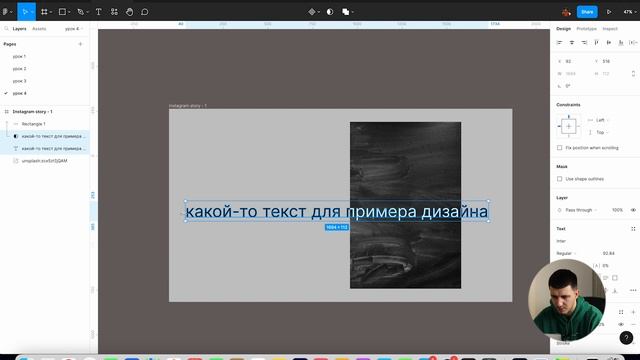Select the Pen tool
Image resolution: width=640 pixels, height=360 pixels.
[80, 12]
